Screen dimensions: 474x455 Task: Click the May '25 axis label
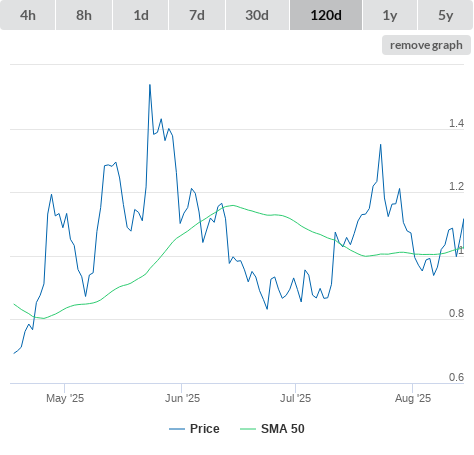pos(65,398)
